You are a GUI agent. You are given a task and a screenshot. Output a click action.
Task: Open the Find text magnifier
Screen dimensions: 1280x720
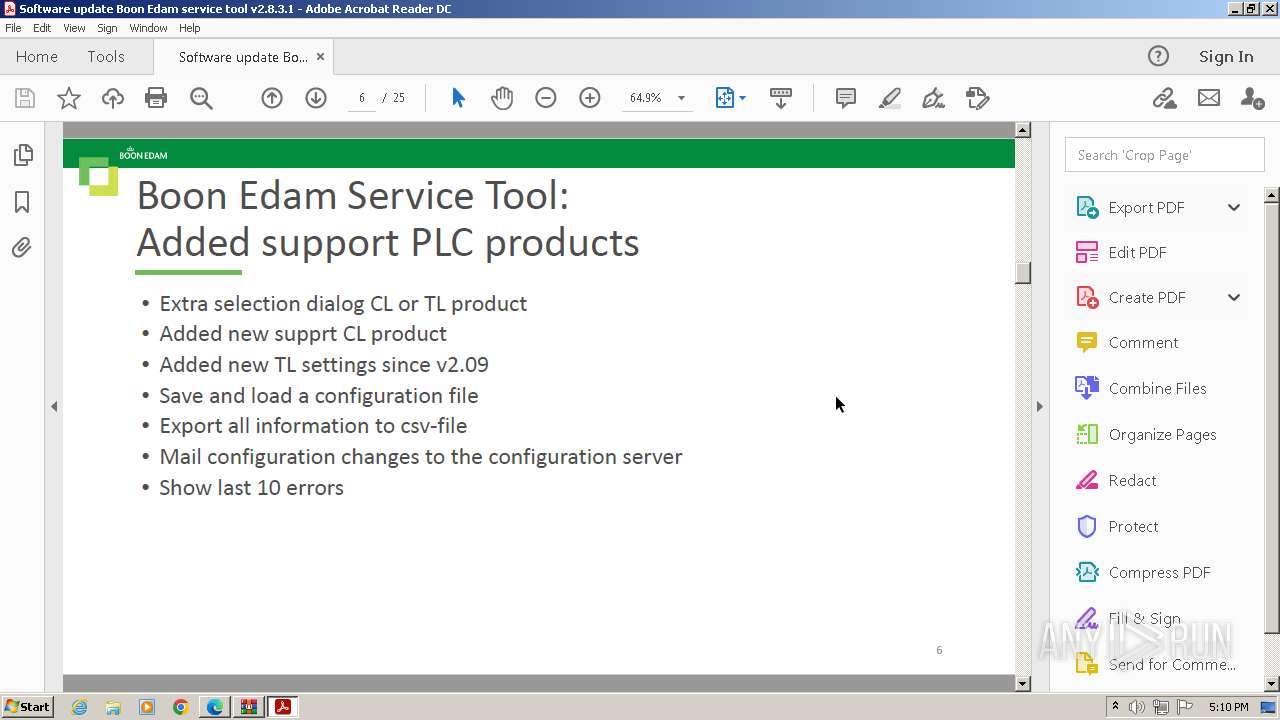click(201, 98)
